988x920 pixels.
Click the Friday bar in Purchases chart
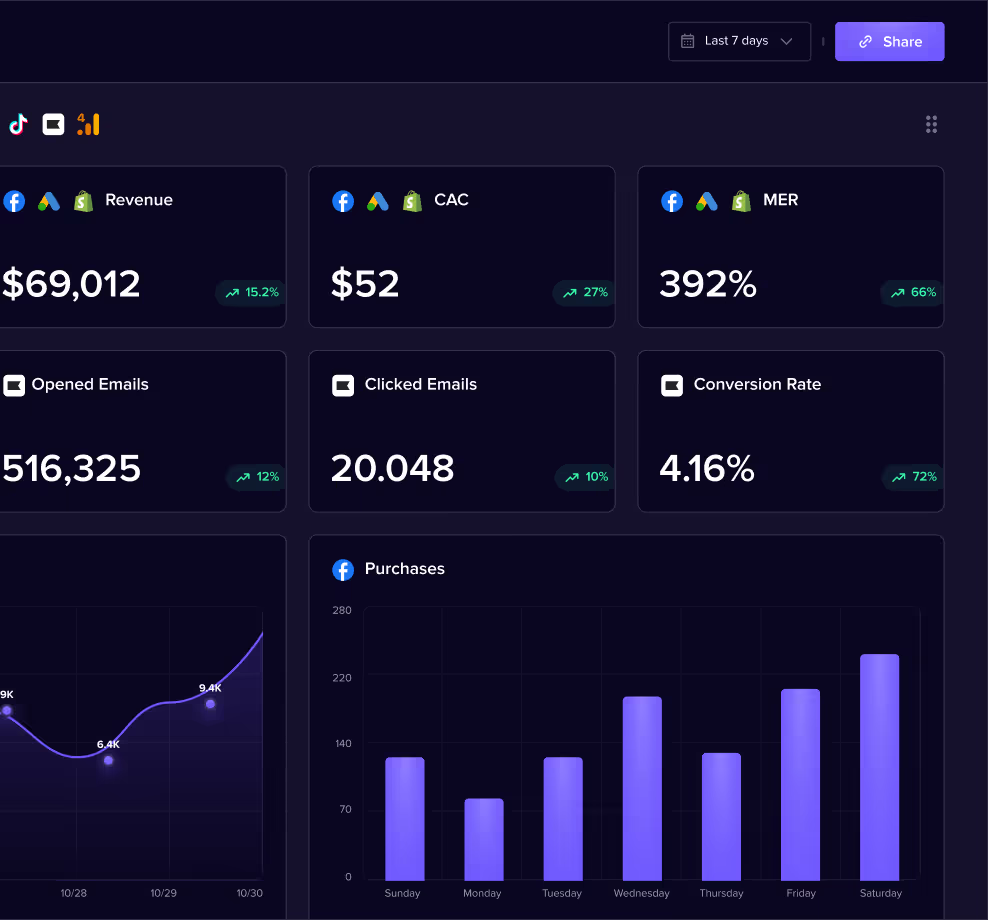tap(800, 785)
